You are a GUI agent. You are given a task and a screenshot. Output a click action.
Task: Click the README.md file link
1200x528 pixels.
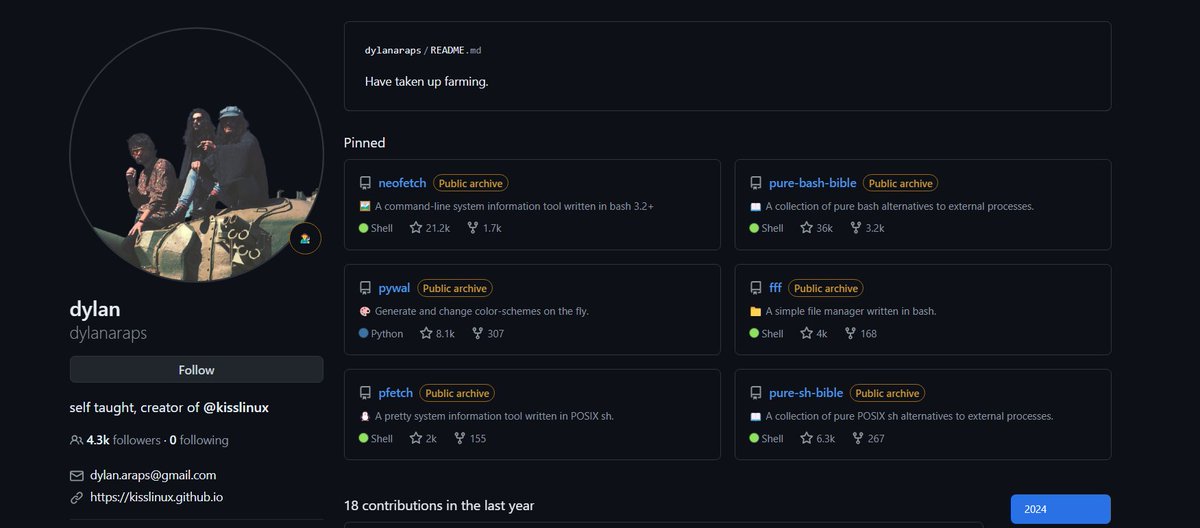[x=456, y=50]
